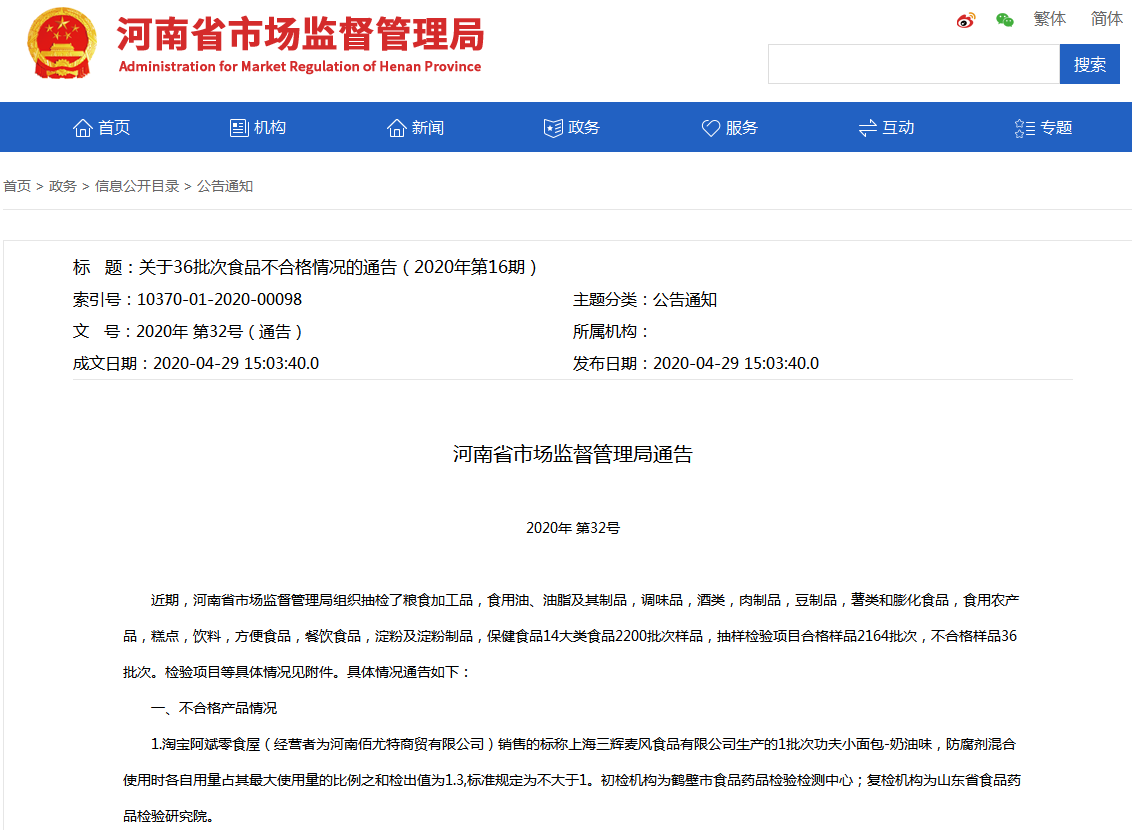Click inside the search input box
This screenshot has width=1132, height=830.
912,63
